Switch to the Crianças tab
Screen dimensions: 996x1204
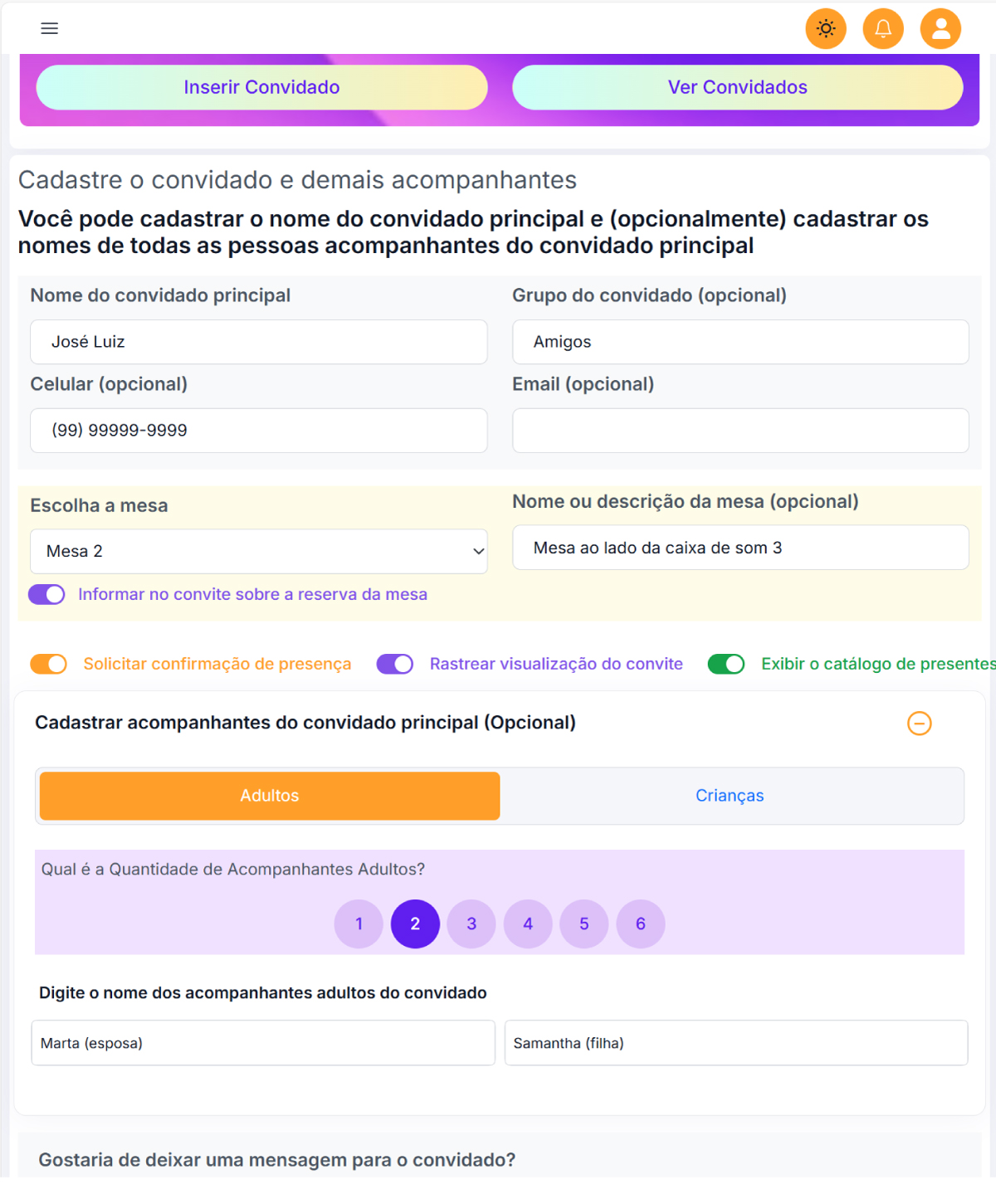(730, 796)
